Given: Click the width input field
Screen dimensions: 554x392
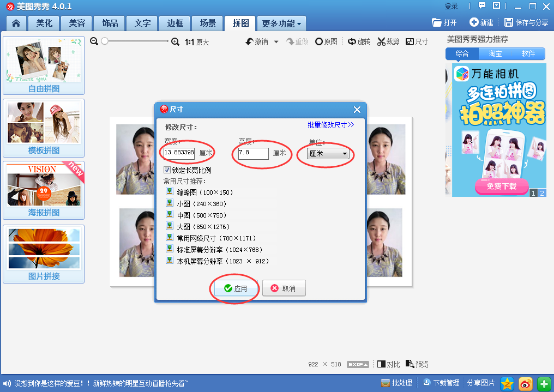Looking at the screenshot, I should (x=179, y=153).
